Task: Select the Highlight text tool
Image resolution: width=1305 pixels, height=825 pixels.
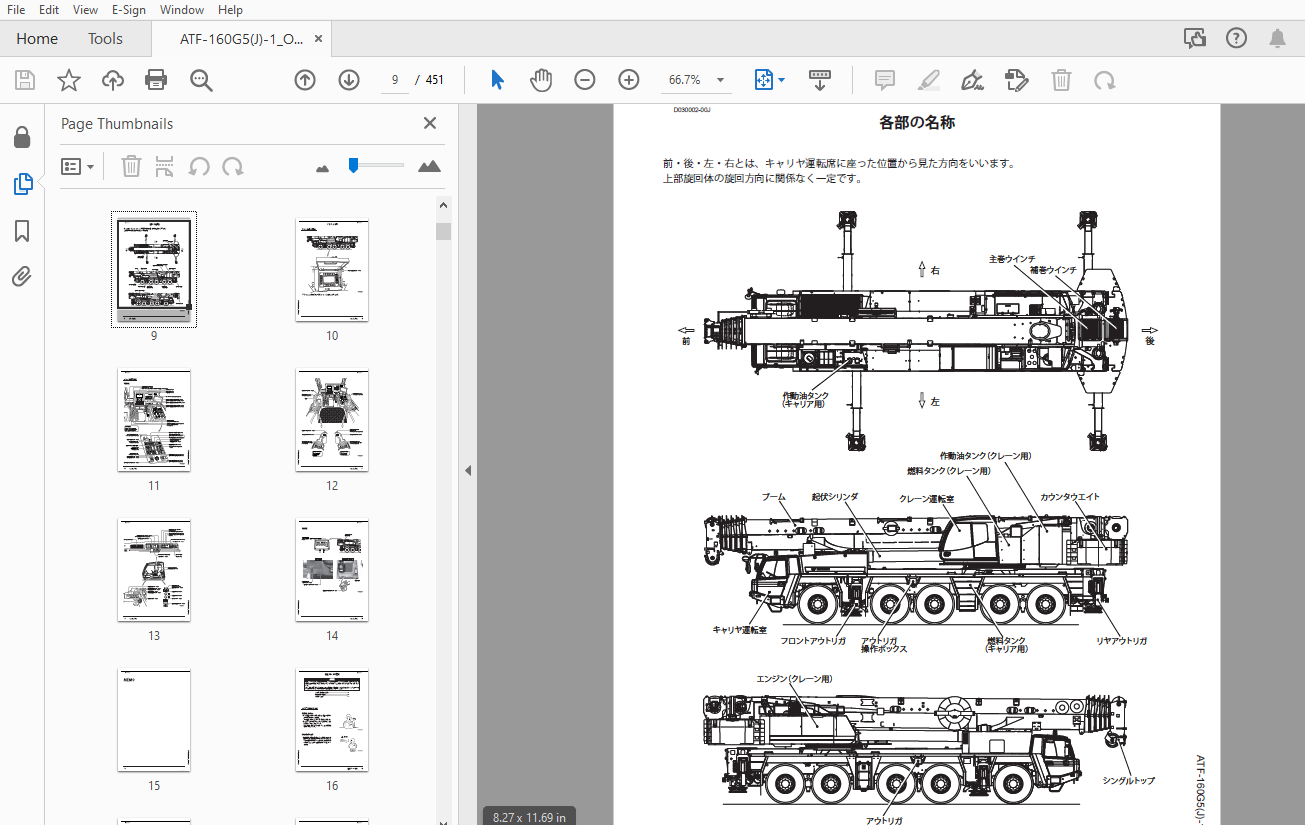Action: click(929, 80)
